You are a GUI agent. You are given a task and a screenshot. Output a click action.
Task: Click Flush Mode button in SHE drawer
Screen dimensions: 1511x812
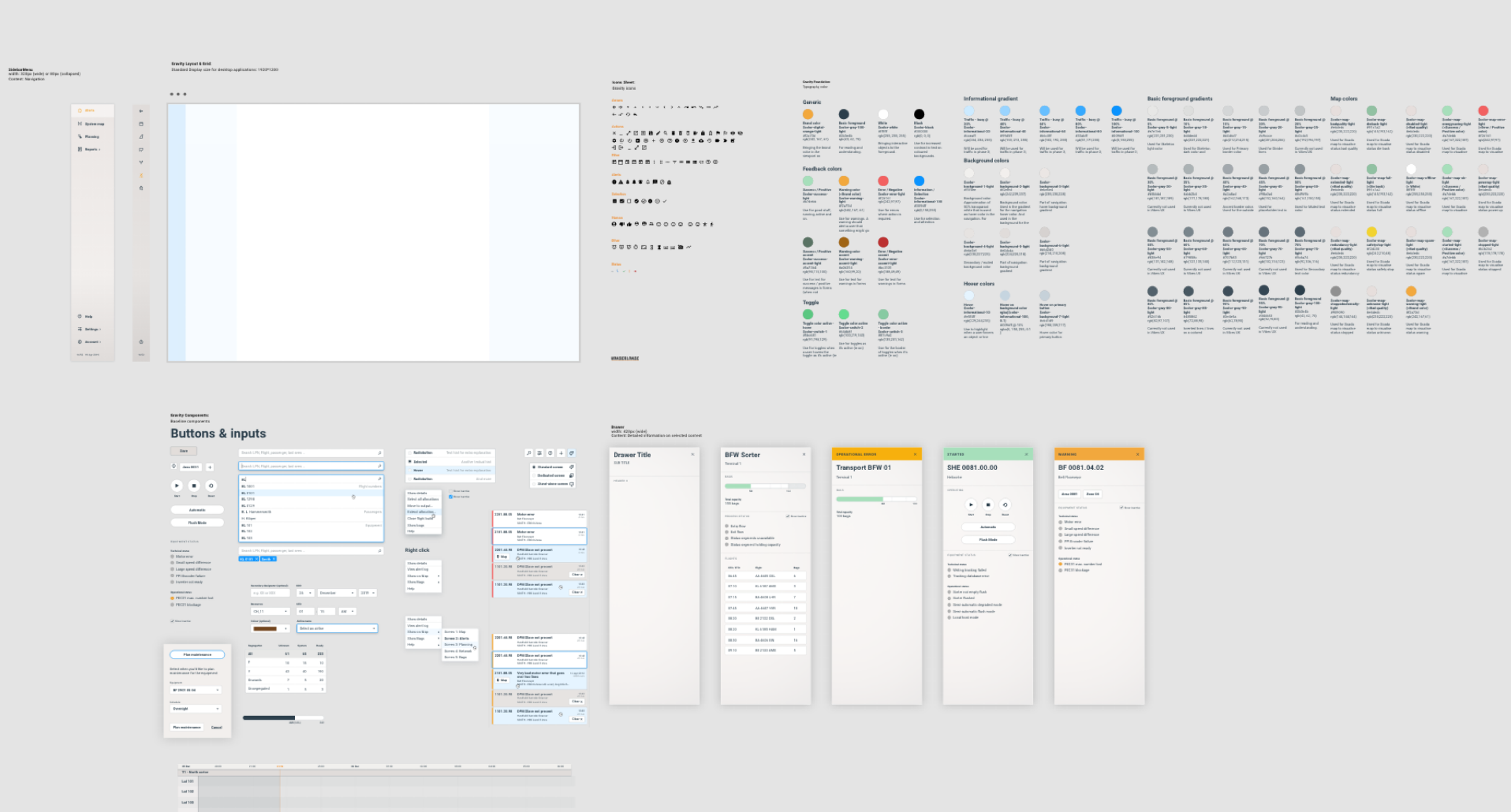988,540
